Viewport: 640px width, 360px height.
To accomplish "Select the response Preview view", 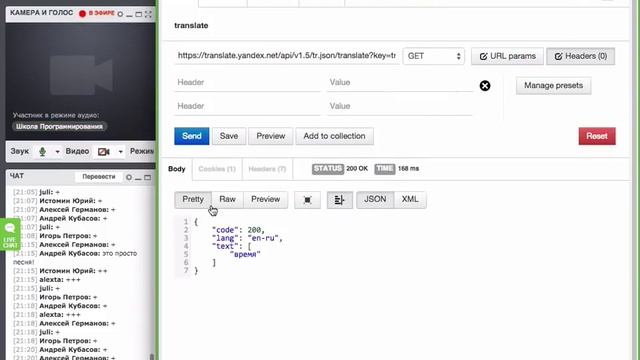I will pyautogui.click(x=265, y=200).
